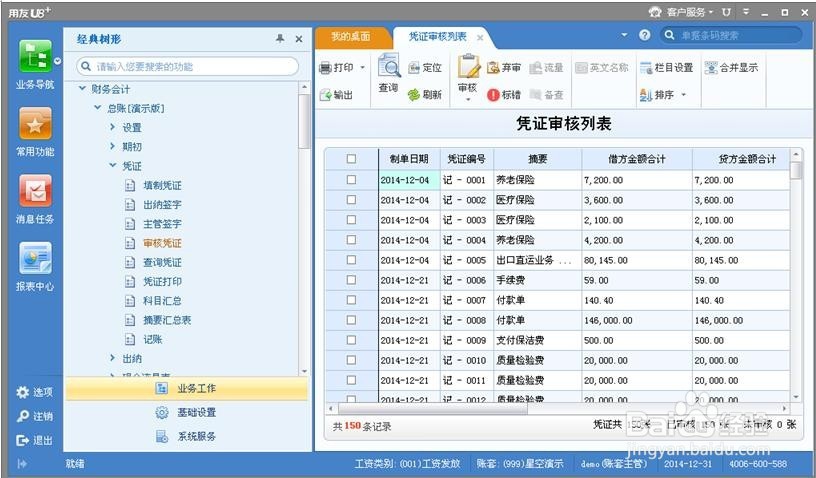Click the 单据条码搜索 search field

tap(731, 35)
